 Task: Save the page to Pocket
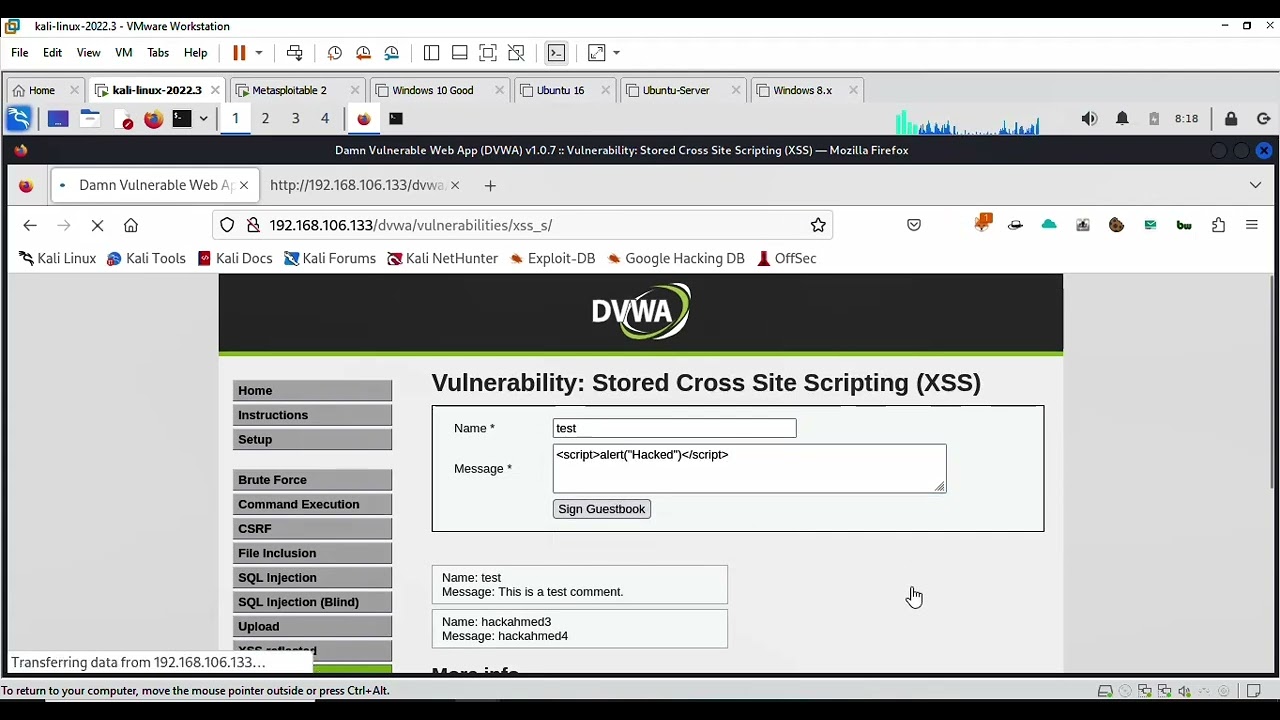pos(914,225)
